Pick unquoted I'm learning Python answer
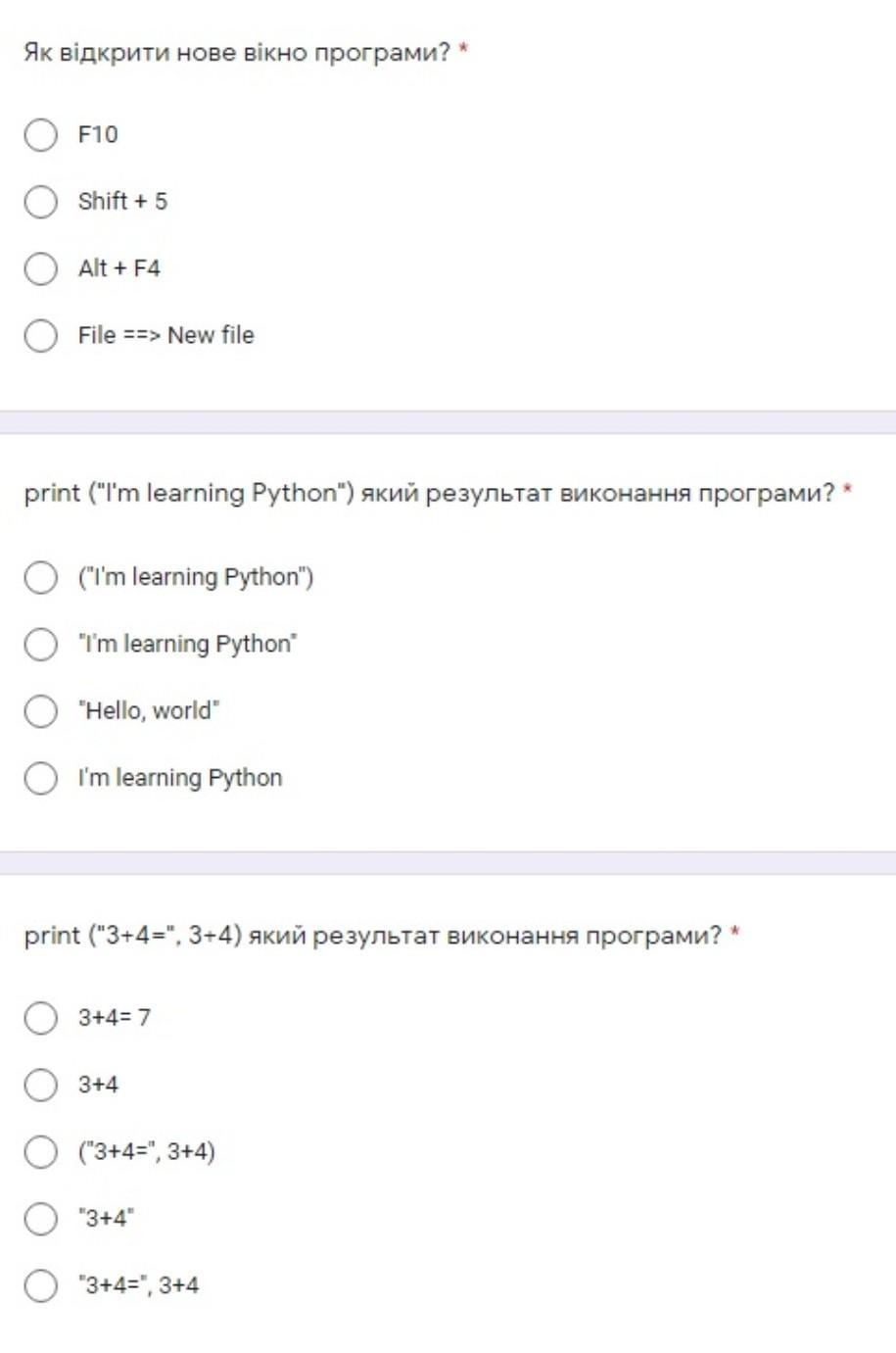Image resolution: width=896 pixels, height=1353 pixels. 40,778
